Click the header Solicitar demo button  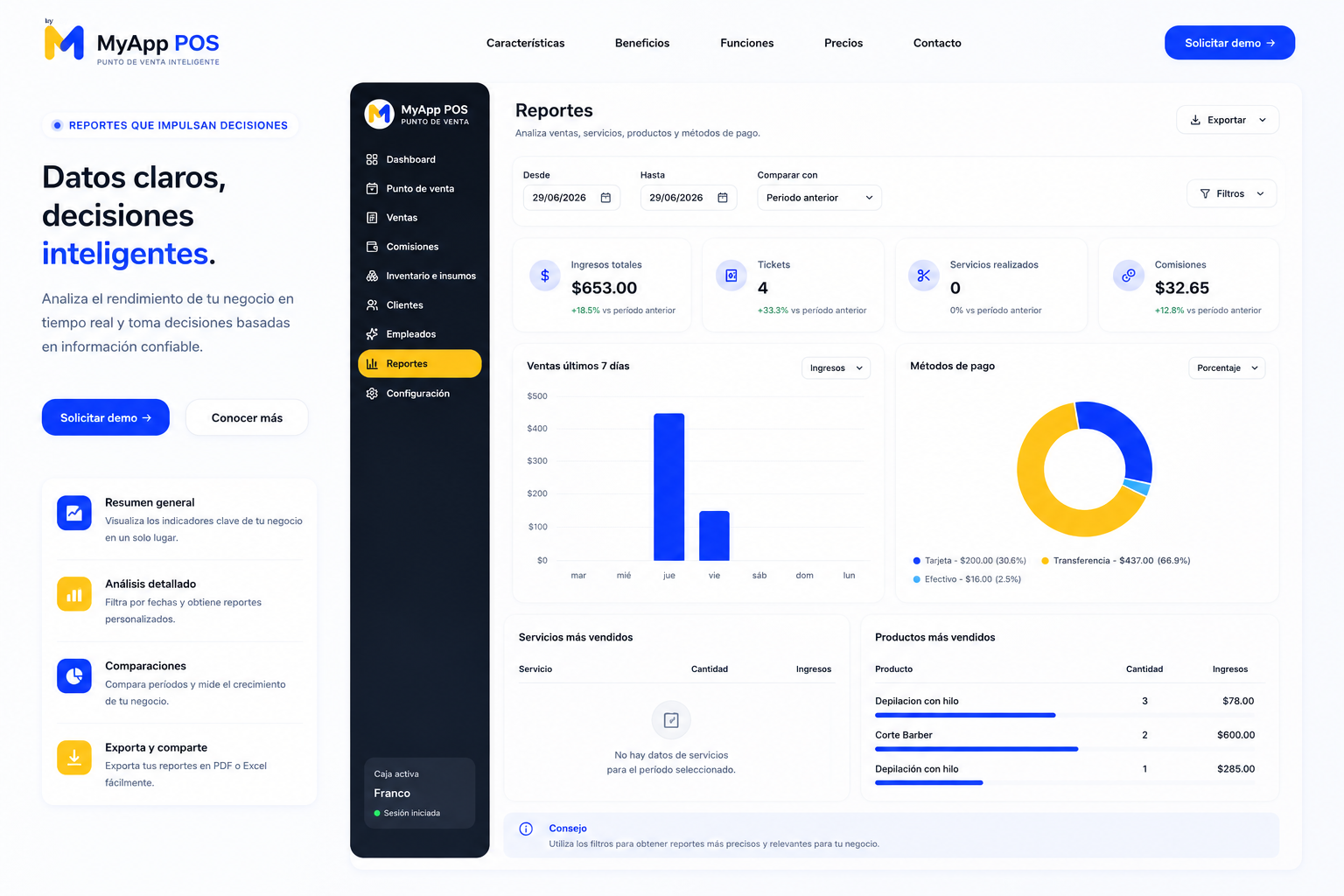pos(1229,43)
